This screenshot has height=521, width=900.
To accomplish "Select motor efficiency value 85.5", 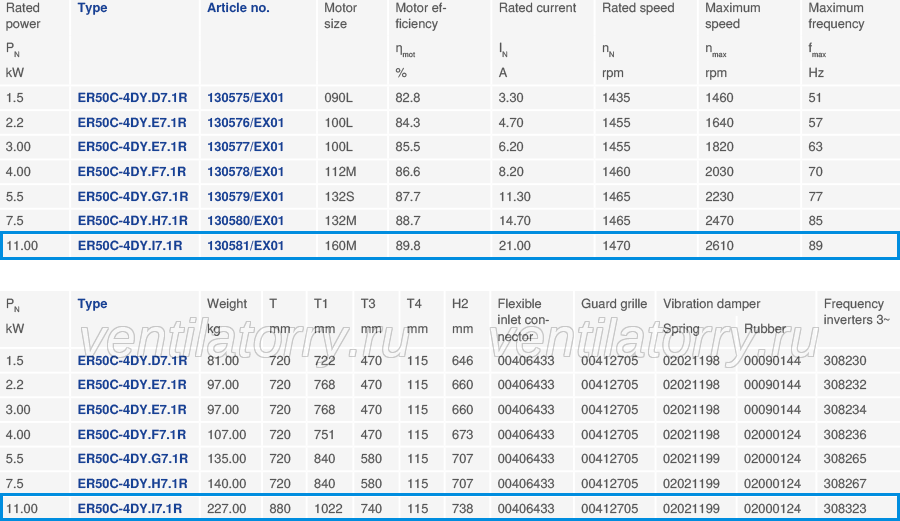I will 408,147.
